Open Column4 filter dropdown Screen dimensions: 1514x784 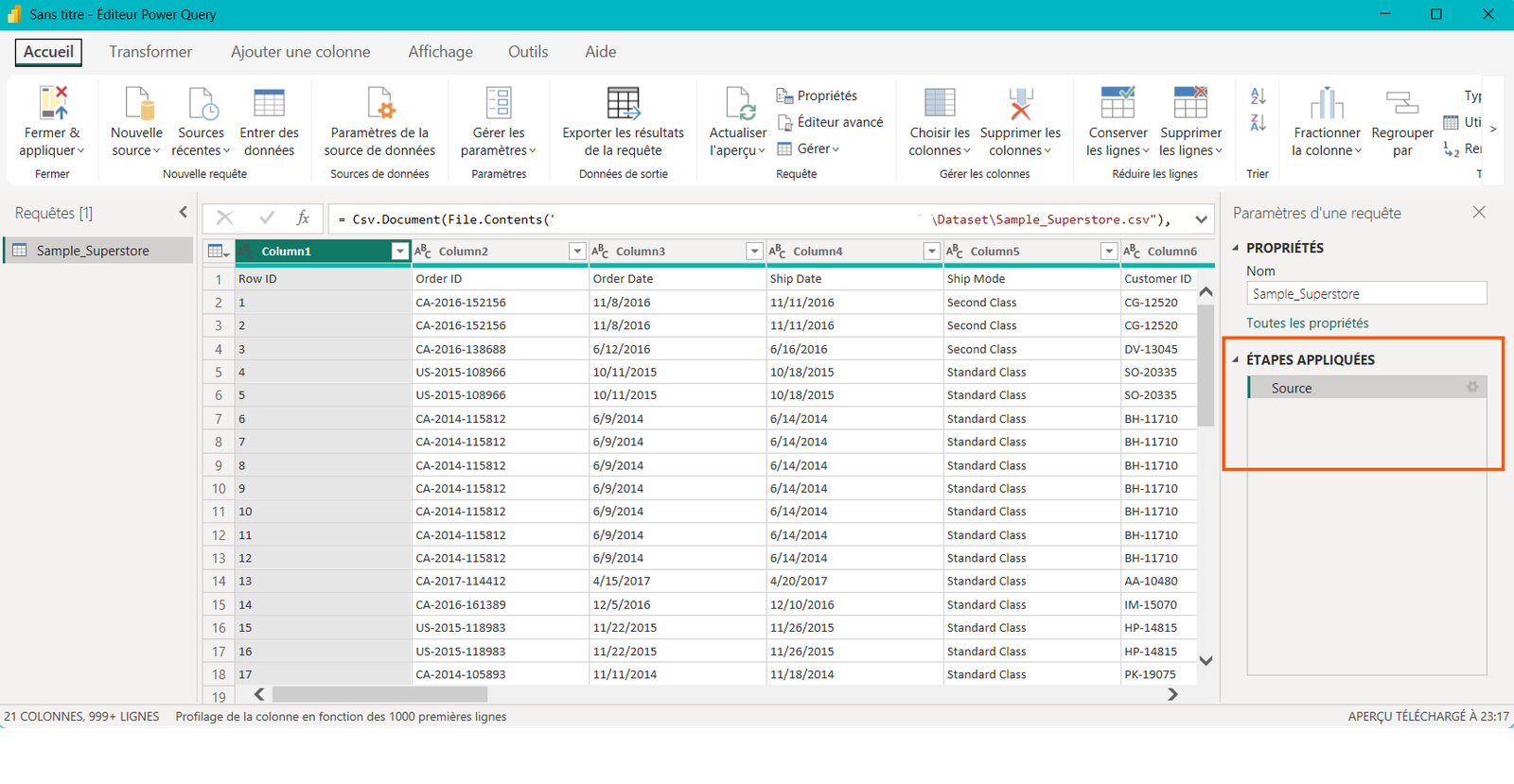(x=931, y=251)
